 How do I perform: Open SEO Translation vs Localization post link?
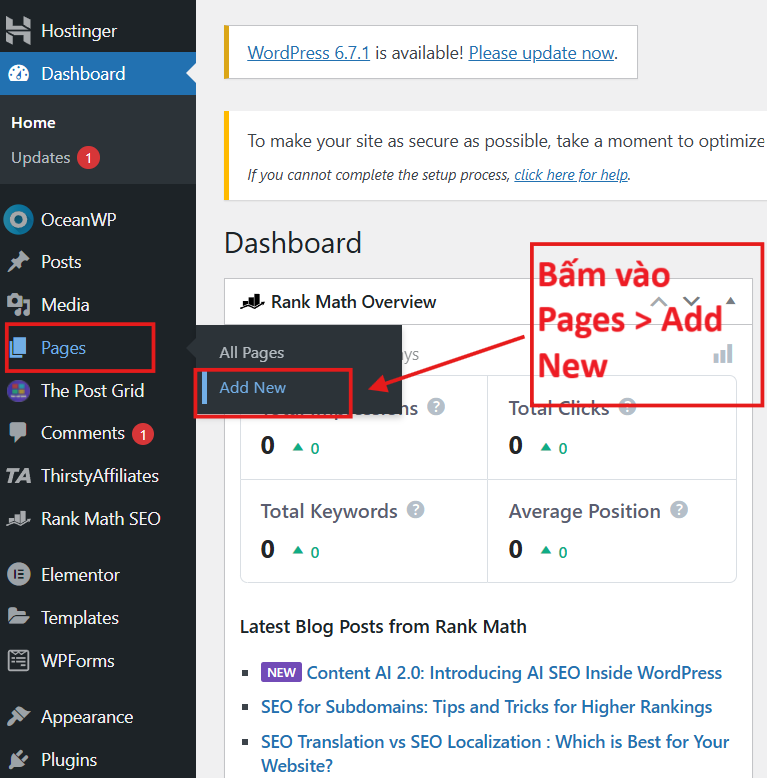pyautogui.click(x=495, y=753)
